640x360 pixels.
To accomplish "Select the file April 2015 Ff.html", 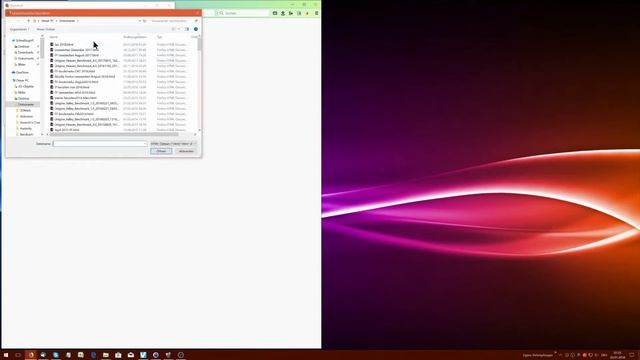I will point(67,130).
